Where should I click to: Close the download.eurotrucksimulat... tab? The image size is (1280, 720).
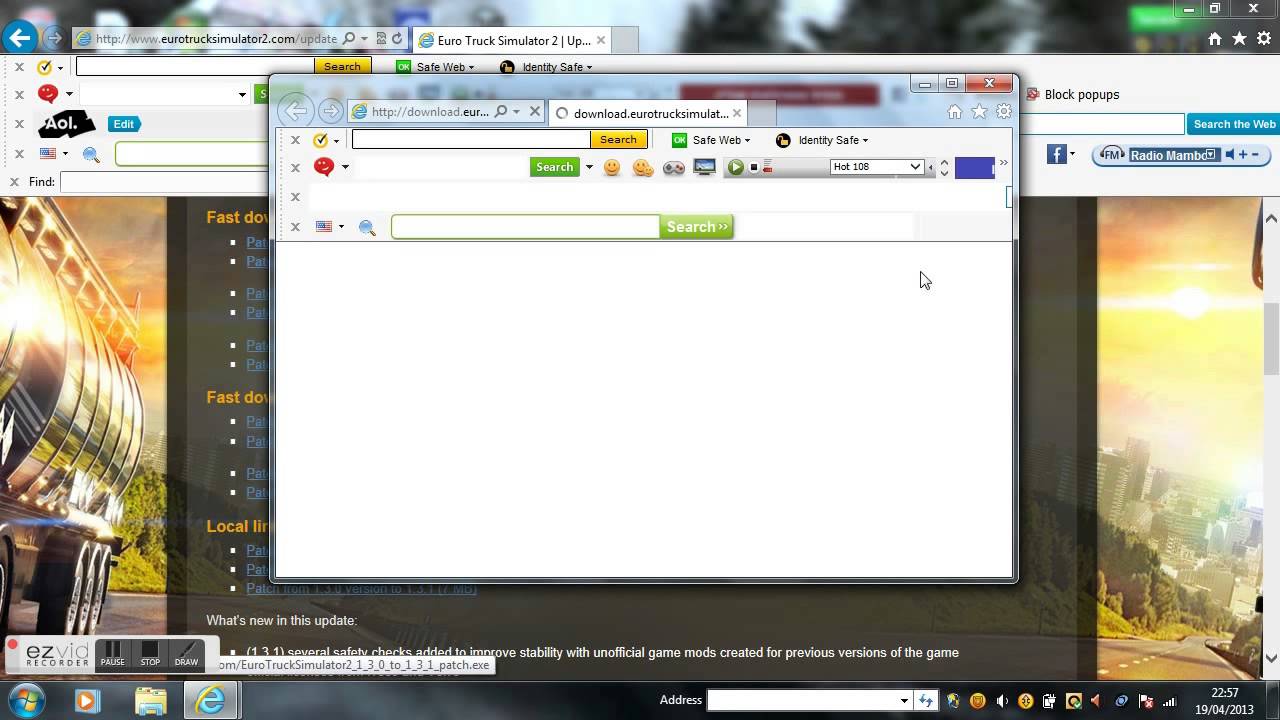coord(737,113)
